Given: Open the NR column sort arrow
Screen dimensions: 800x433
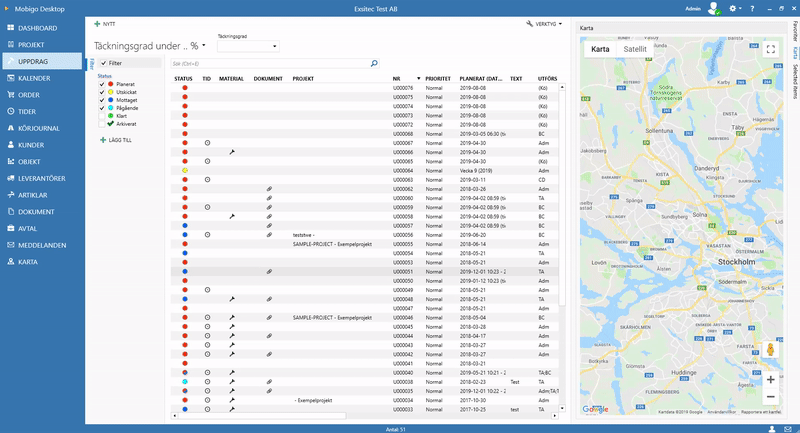Looking at the screenshot, I should click(x=419, y=79).
